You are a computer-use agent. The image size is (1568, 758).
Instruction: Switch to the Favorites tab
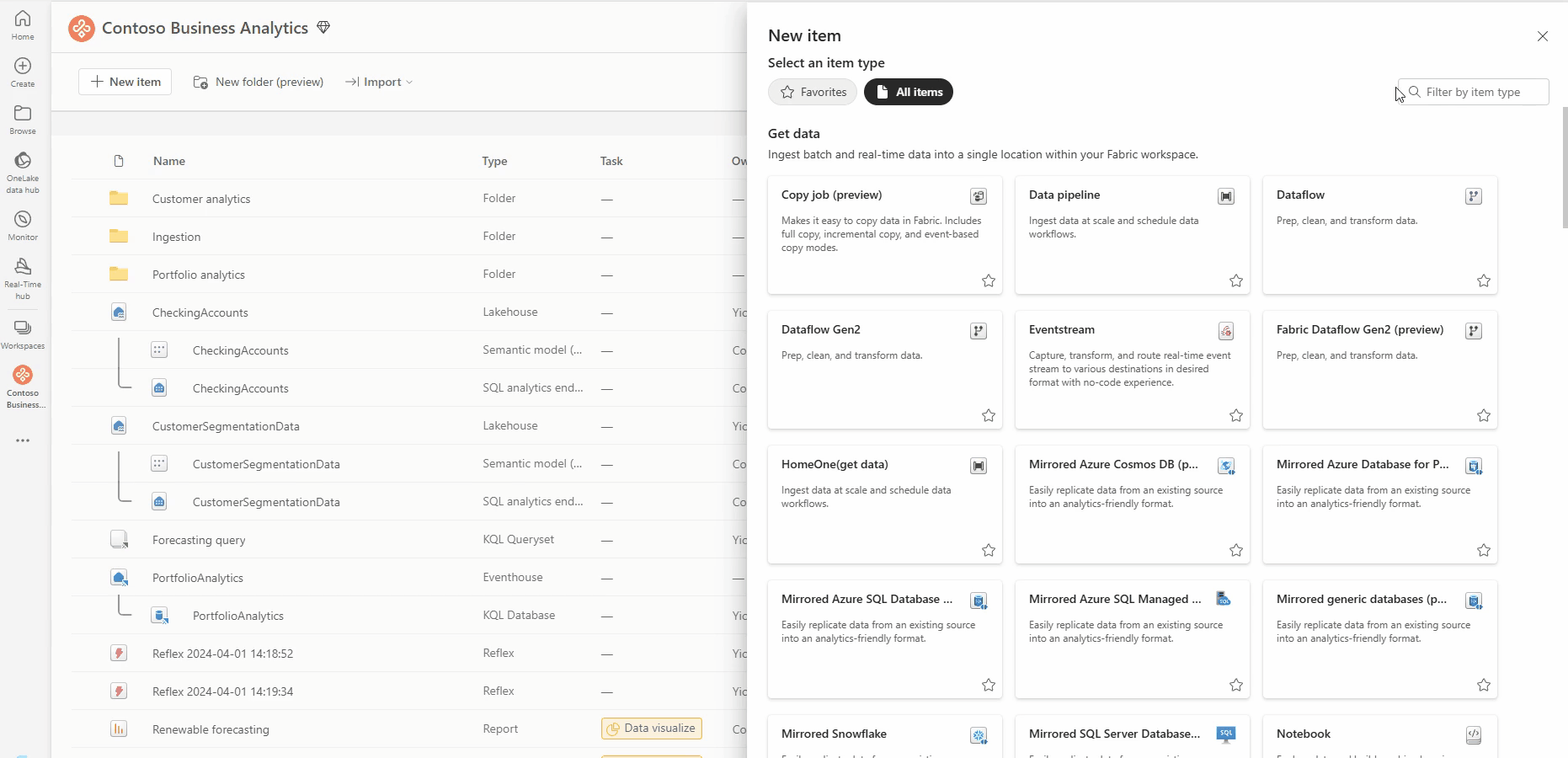[x=812, y=92]
